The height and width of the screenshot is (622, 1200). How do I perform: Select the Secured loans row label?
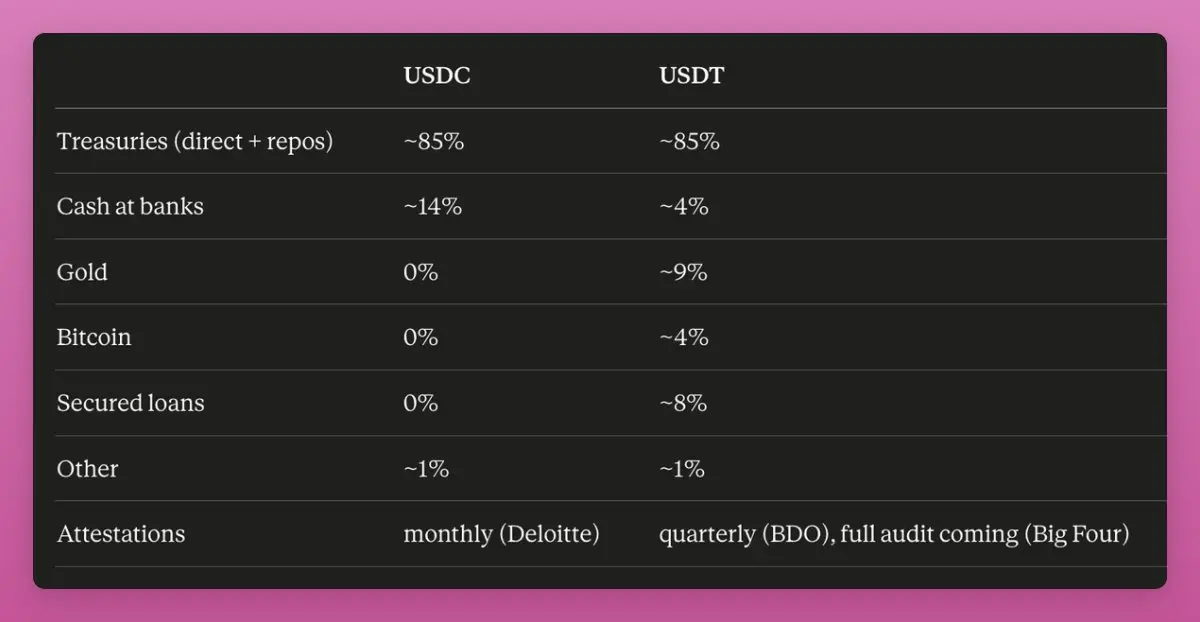pyautogui.click(x=131, y=403)
